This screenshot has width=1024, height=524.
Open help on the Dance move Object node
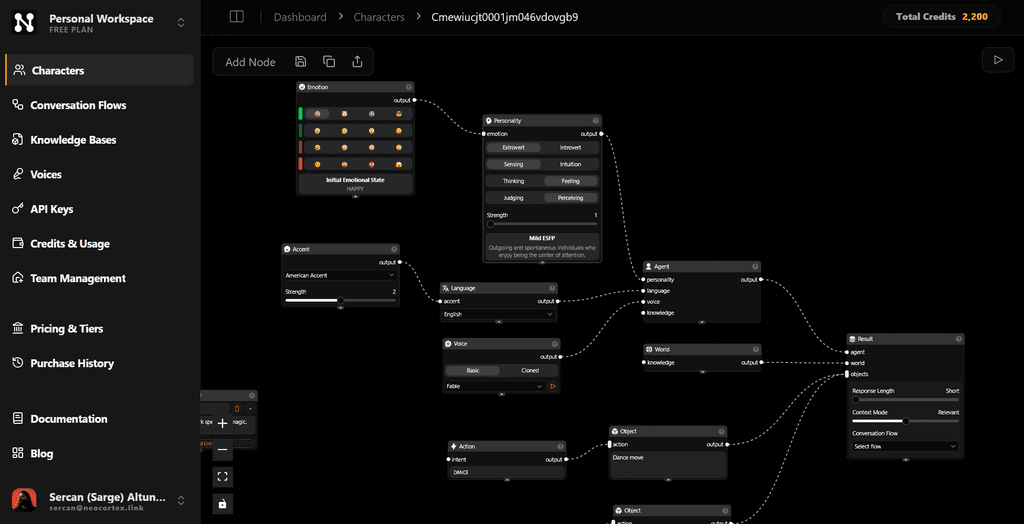pyautogui.click(x=721, y=431)
